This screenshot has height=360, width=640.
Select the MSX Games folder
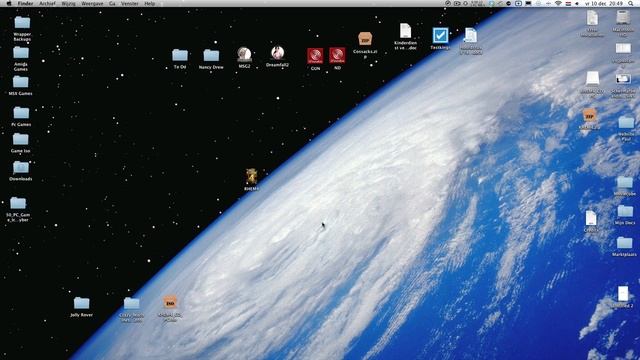pos(20,82)
